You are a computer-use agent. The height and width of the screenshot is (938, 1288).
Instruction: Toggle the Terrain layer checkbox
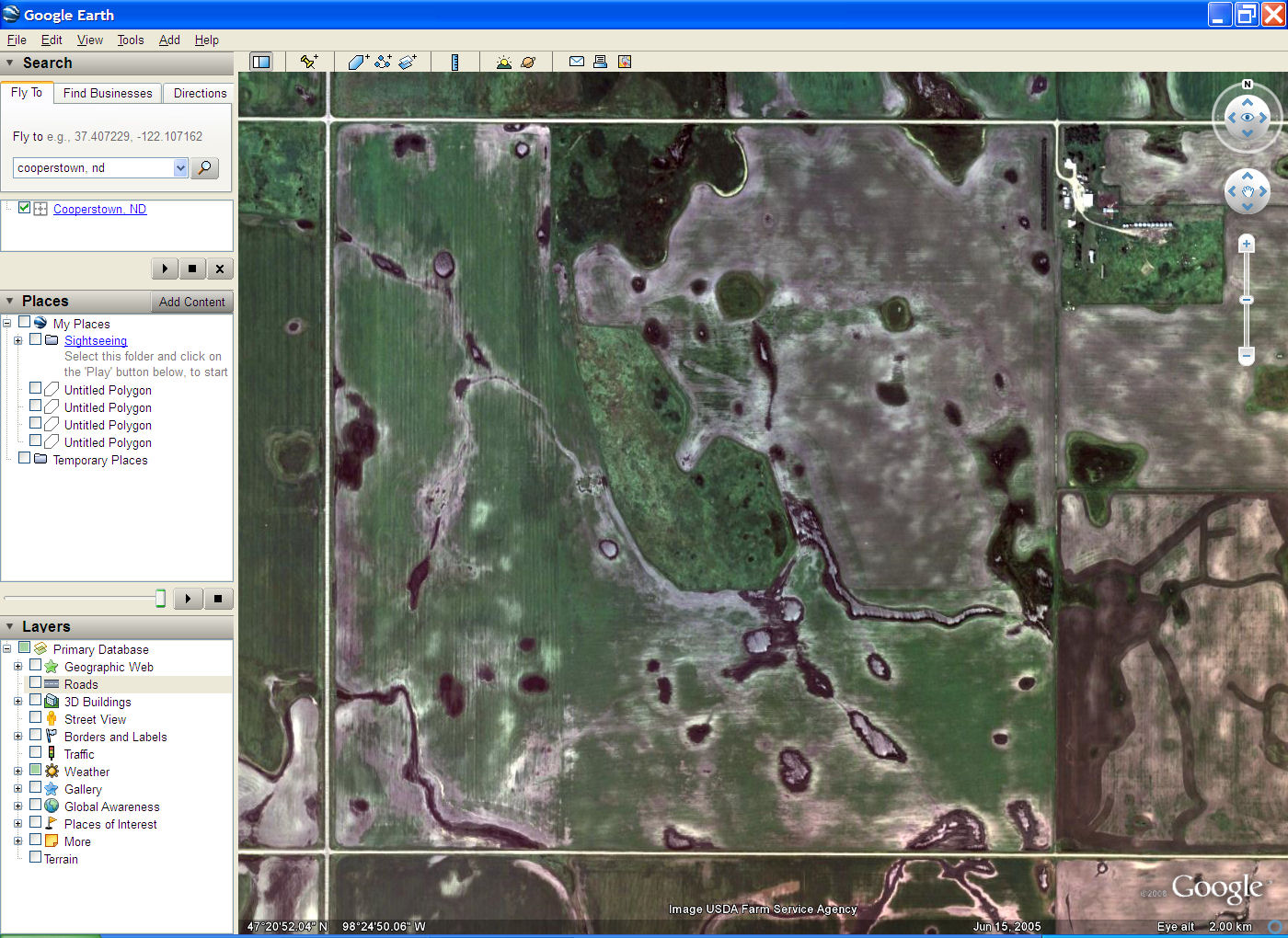pyautogui.click(x=35, y=857)
